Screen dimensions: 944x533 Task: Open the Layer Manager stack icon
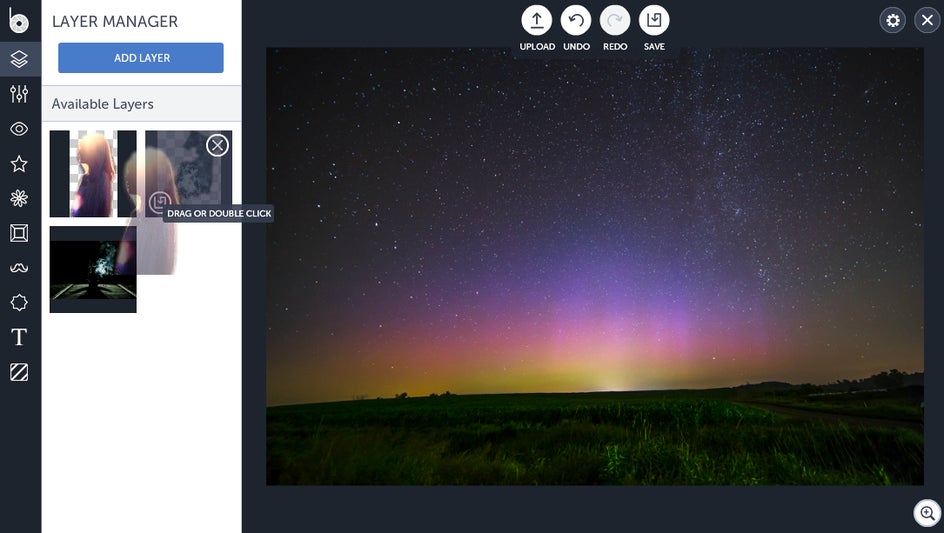point(19,59)
